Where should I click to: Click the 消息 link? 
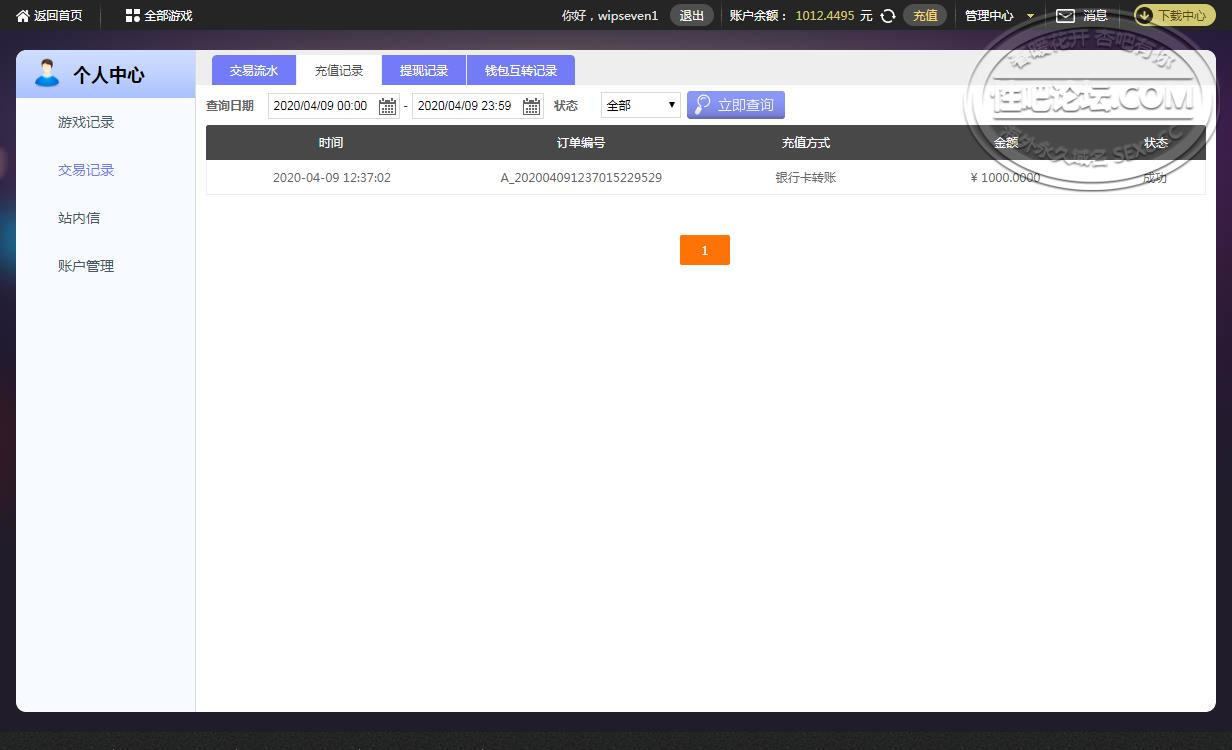coord(1095,16)
